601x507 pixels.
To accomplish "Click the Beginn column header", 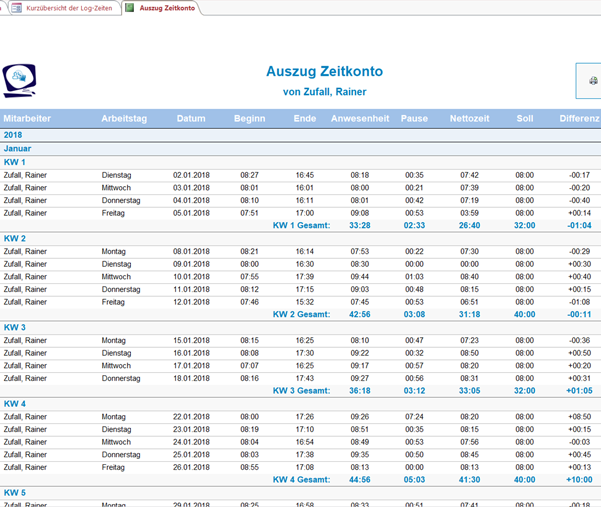I will 250,118.
